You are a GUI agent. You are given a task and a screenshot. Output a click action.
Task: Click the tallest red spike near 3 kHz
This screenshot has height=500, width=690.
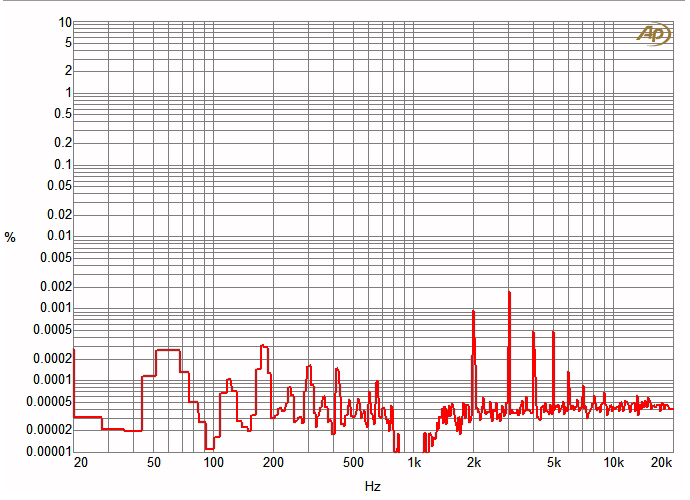tap(509, 352)
